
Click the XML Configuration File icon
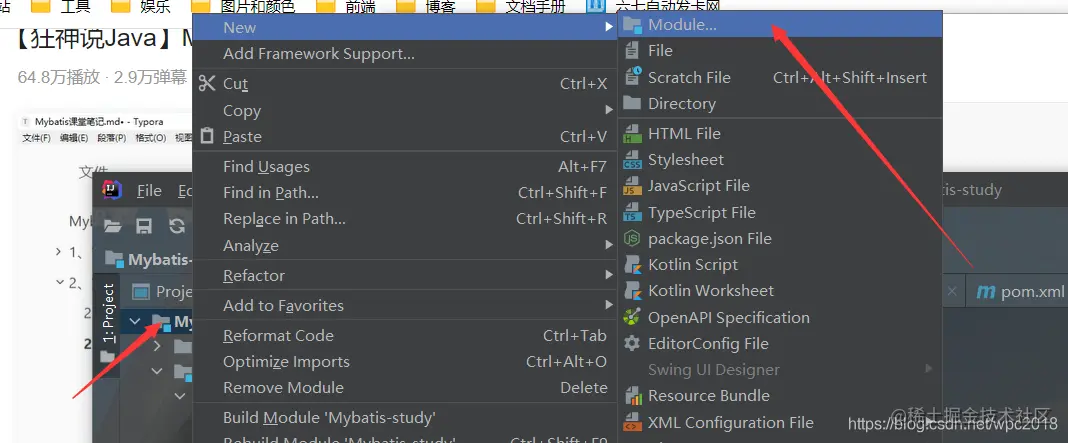pyautogui.click(x=633, y=423)
